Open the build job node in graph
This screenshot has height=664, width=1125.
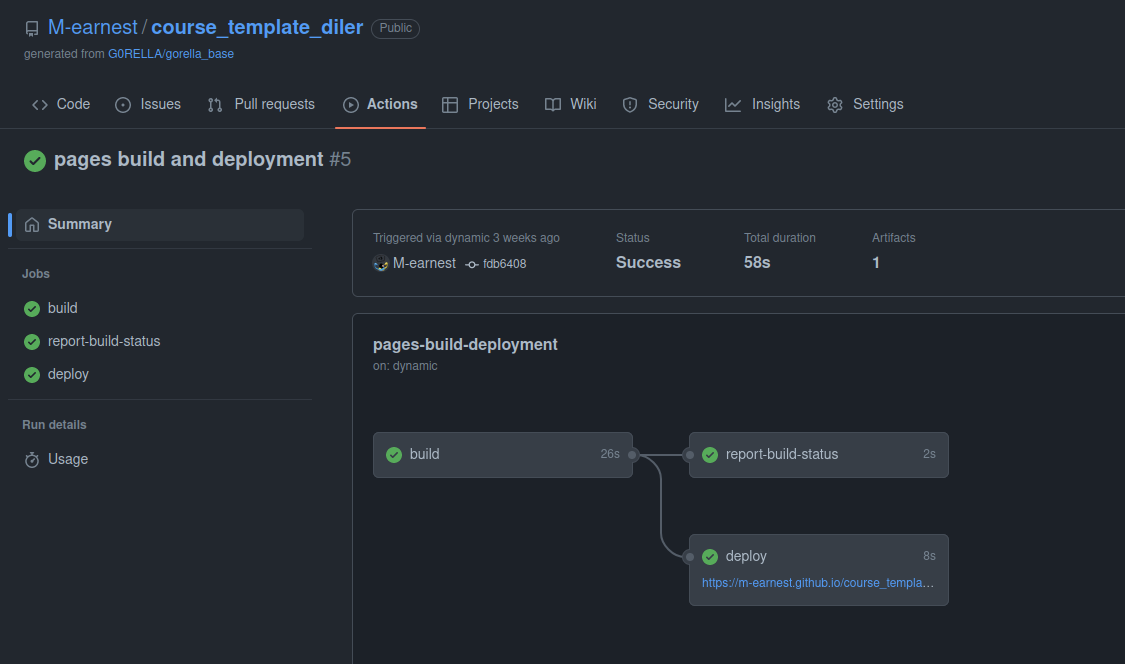pyautogui.click(x=503, y=455)
